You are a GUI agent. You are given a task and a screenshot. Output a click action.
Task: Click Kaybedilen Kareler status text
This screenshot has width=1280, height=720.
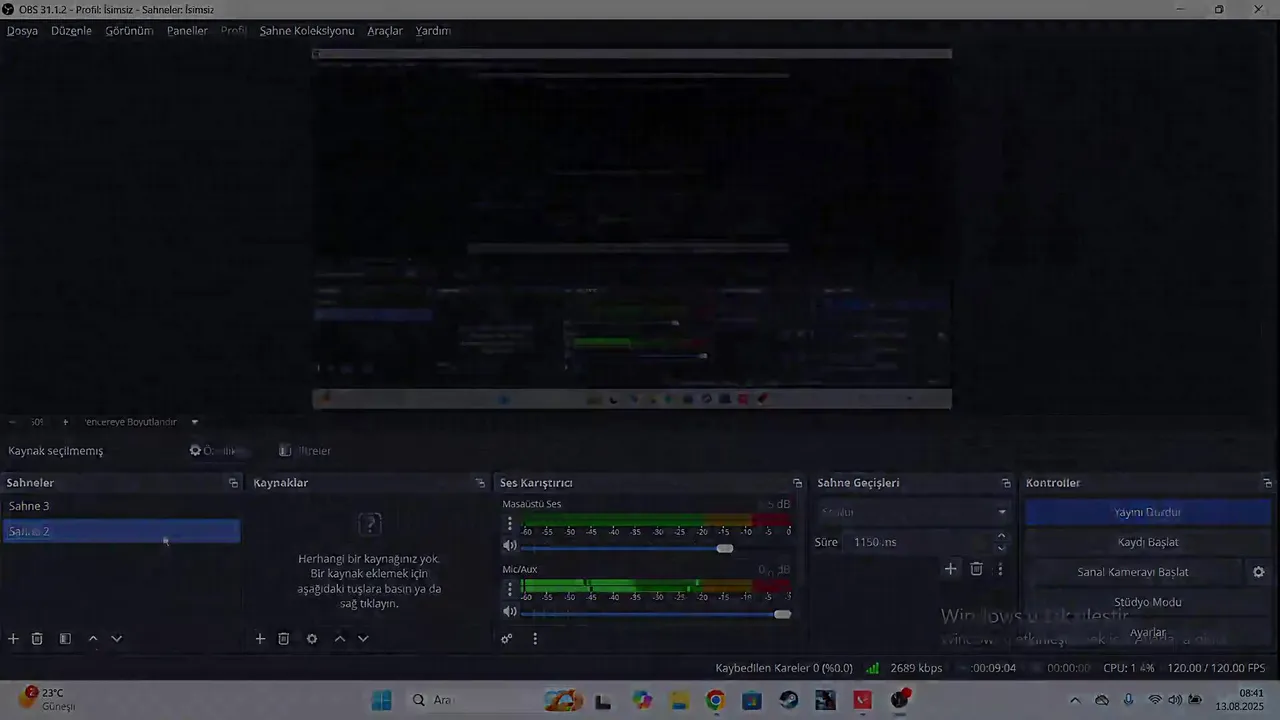coord(784,668)
